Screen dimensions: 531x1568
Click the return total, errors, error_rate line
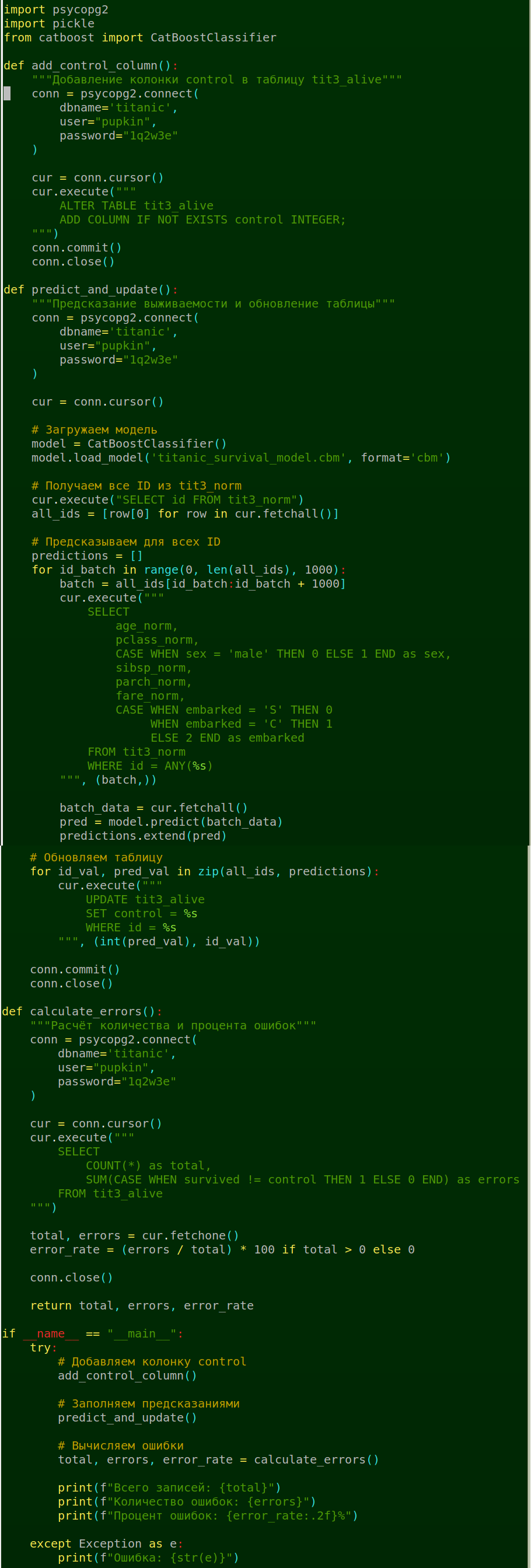pos(142,1305)
